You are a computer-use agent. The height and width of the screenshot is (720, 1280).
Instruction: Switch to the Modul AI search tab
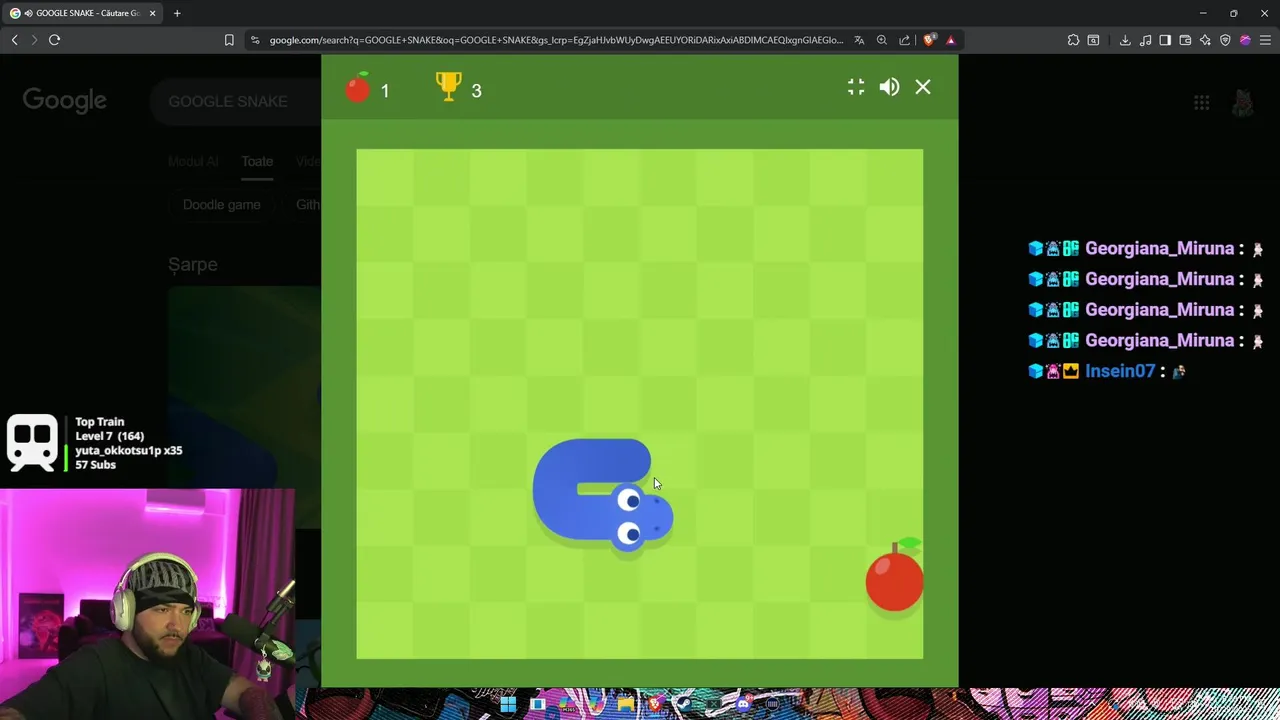coord(193,161)
